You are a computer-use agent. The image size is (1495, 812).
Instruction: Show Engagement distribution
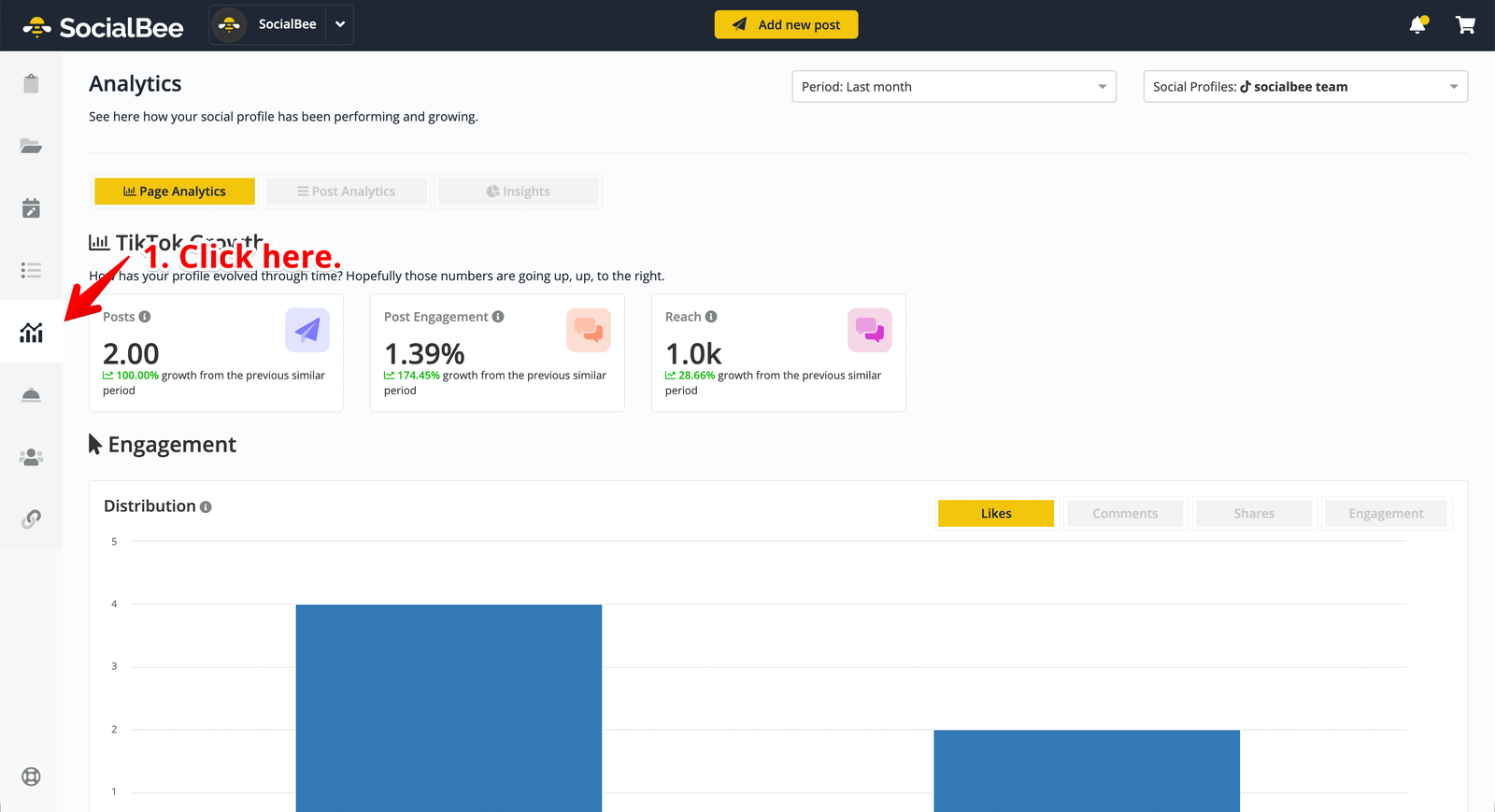[x=1386, y=513]
